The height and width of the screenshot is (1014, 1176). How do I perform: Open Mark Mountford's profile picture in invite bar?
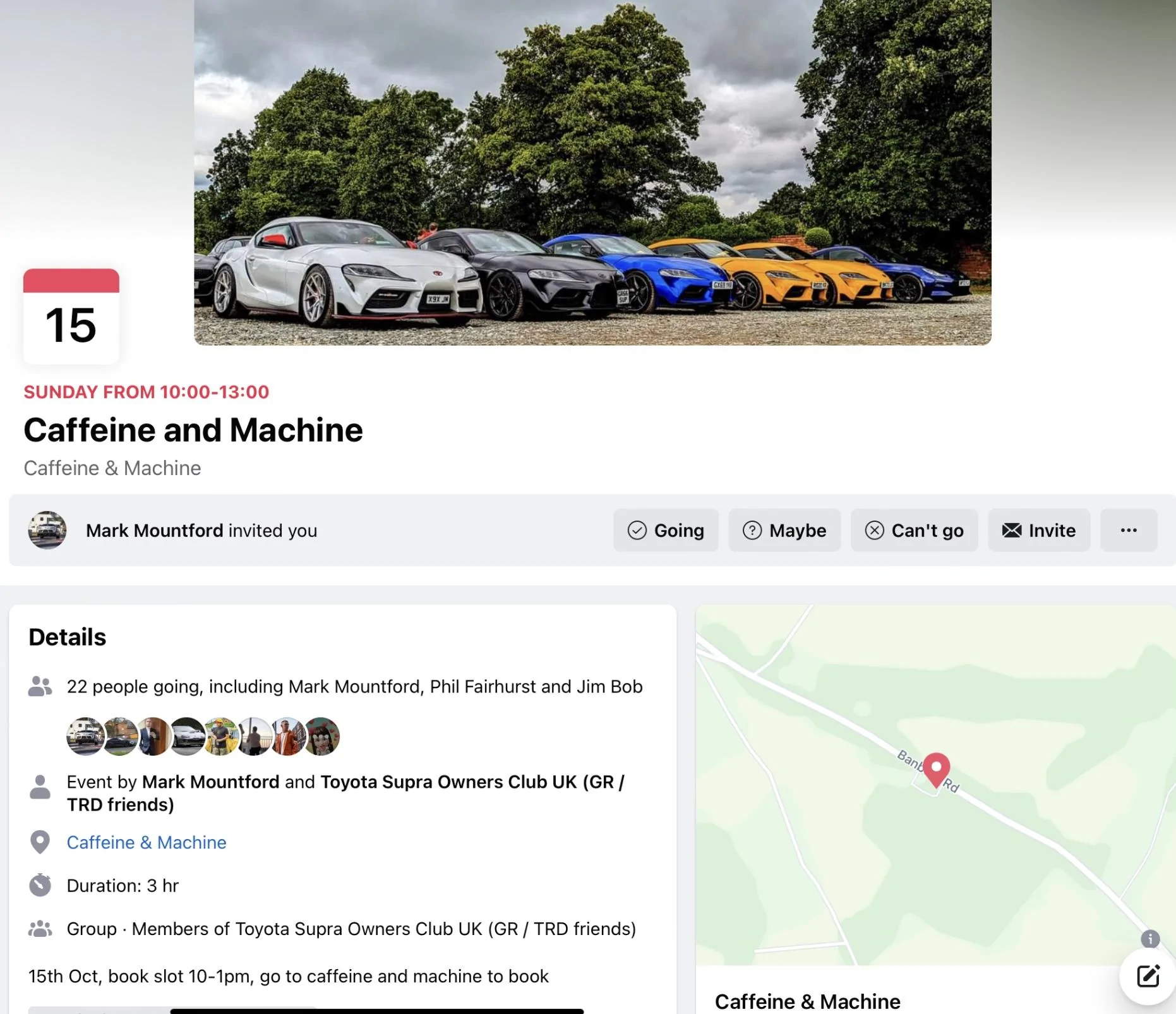(x=47, y=530)
